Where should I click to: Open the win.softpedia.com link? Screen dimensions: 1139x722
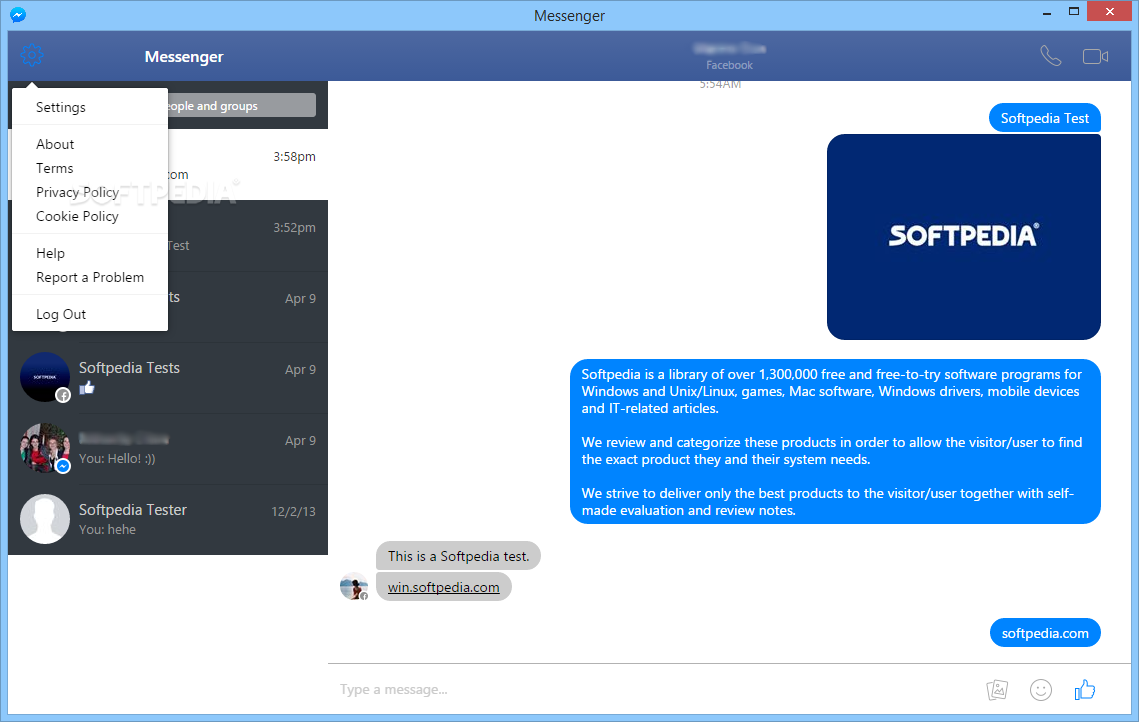pos(443,587)
